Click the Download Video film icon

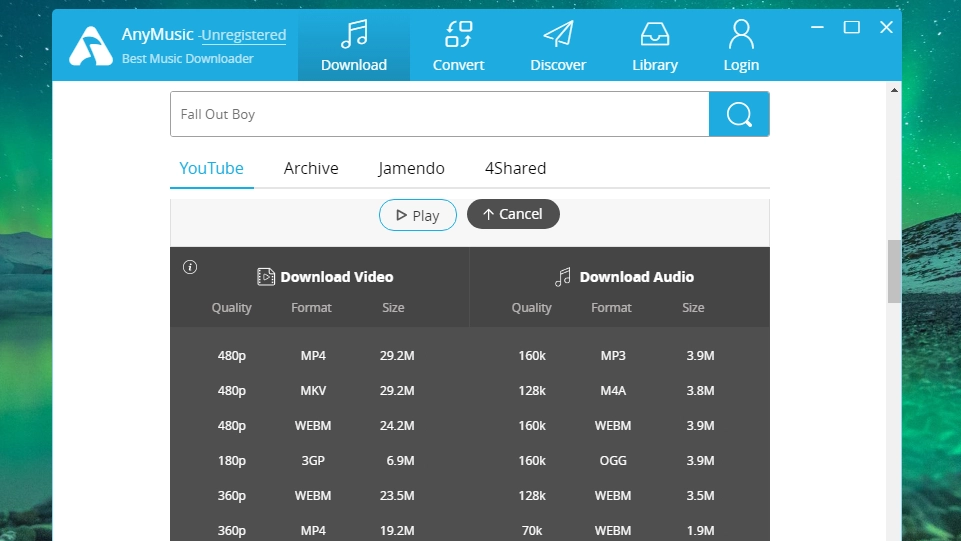pos(265,277)
